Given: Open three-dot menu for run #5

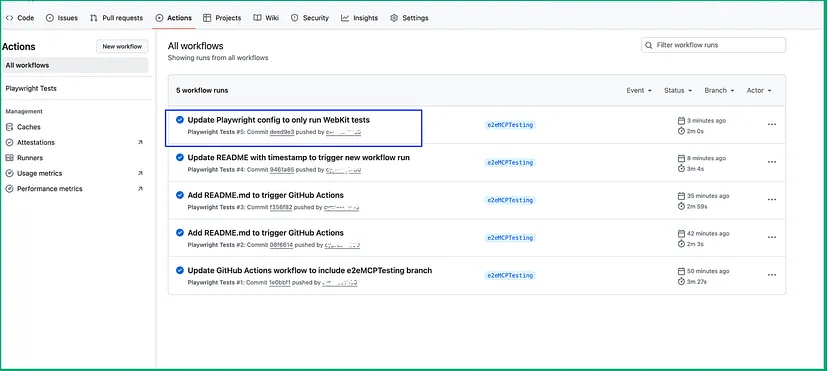Looking at the screenshot, I should click(x=771, y=125).
